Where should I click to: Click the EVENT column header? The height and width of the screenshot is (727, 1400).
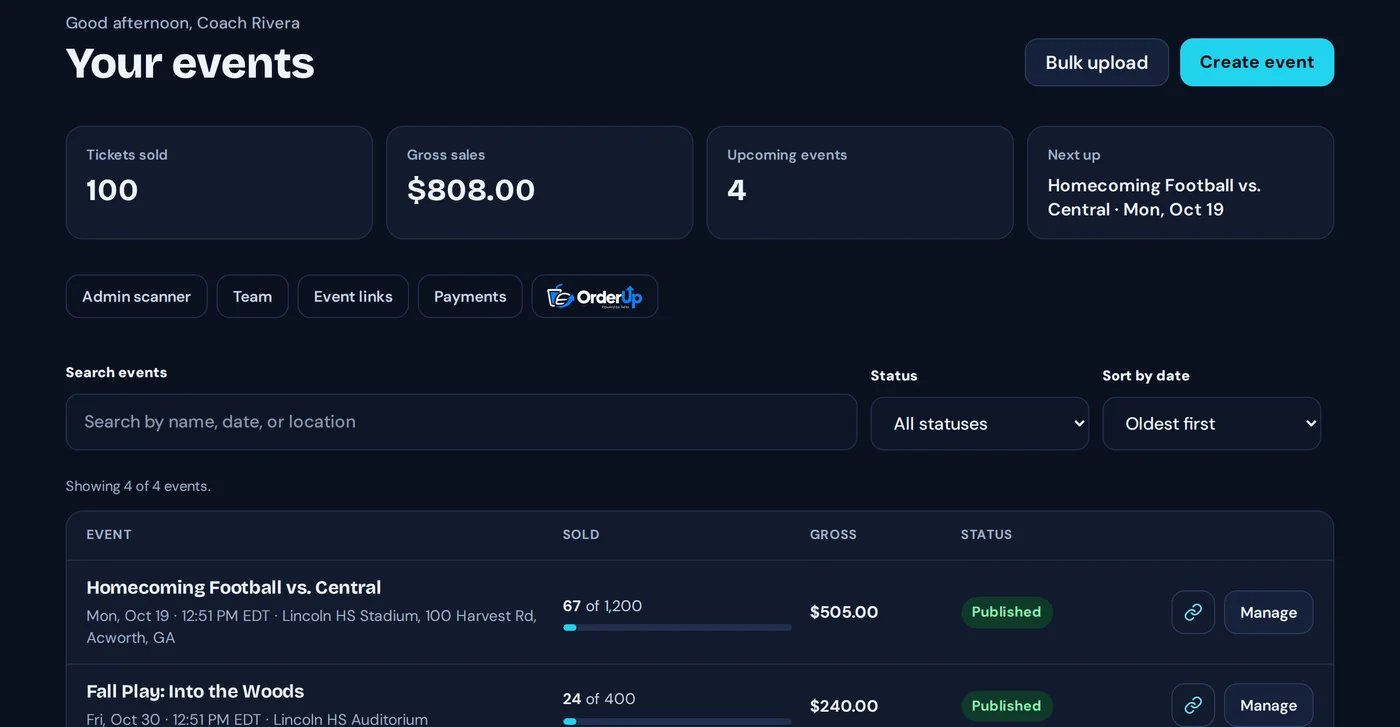pyautogui.click(x=109, y=535)
